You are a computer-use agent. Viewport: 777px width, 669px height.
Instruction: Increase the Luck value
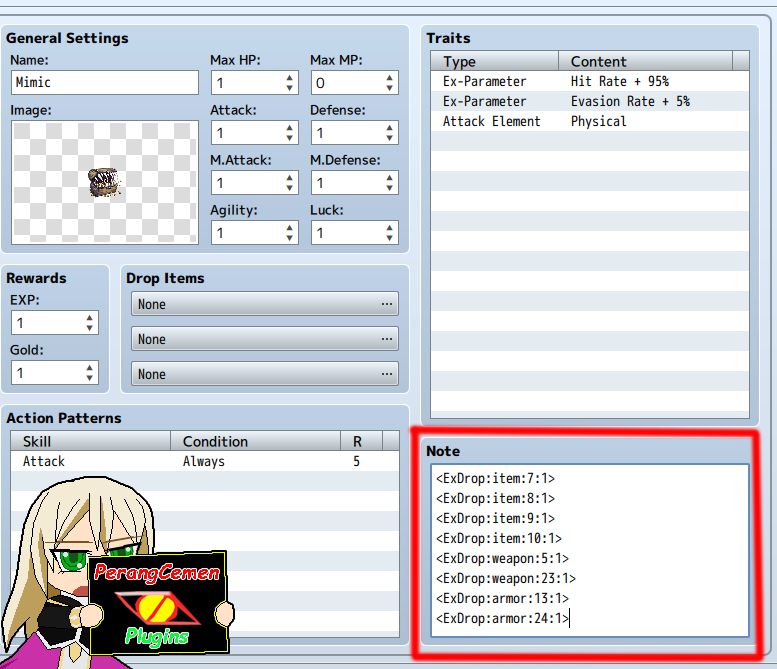click(389, 227)
